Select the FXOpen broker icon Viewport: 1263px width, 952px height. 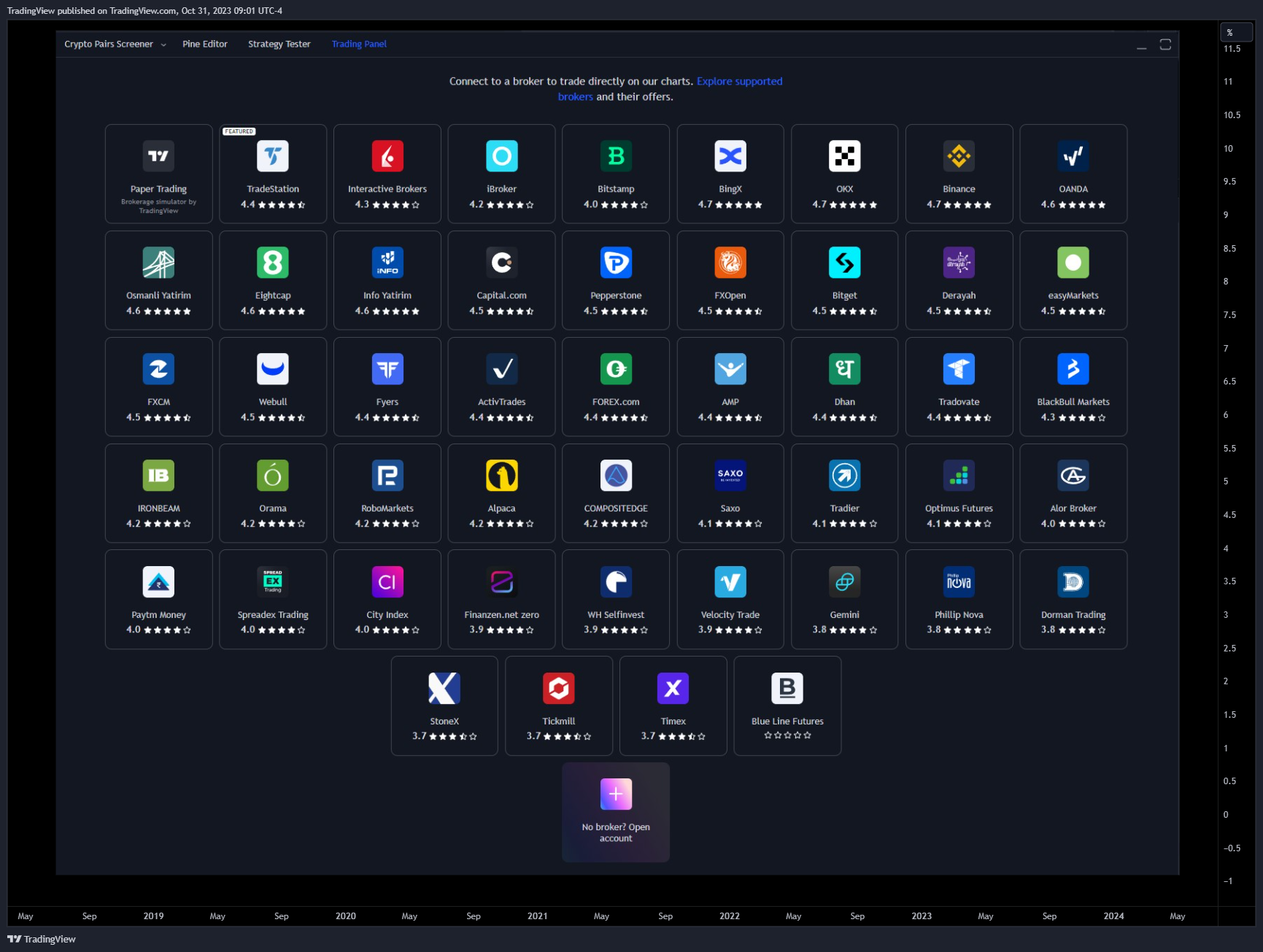[x=730, y=263]
